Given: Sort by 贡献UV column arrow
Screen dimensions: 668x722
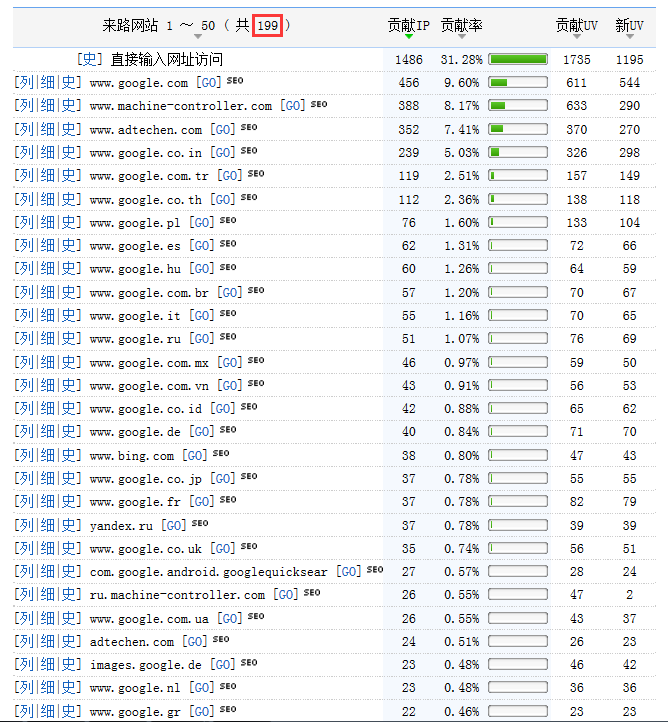Looking at the screenshot, I should coord(577,36).
